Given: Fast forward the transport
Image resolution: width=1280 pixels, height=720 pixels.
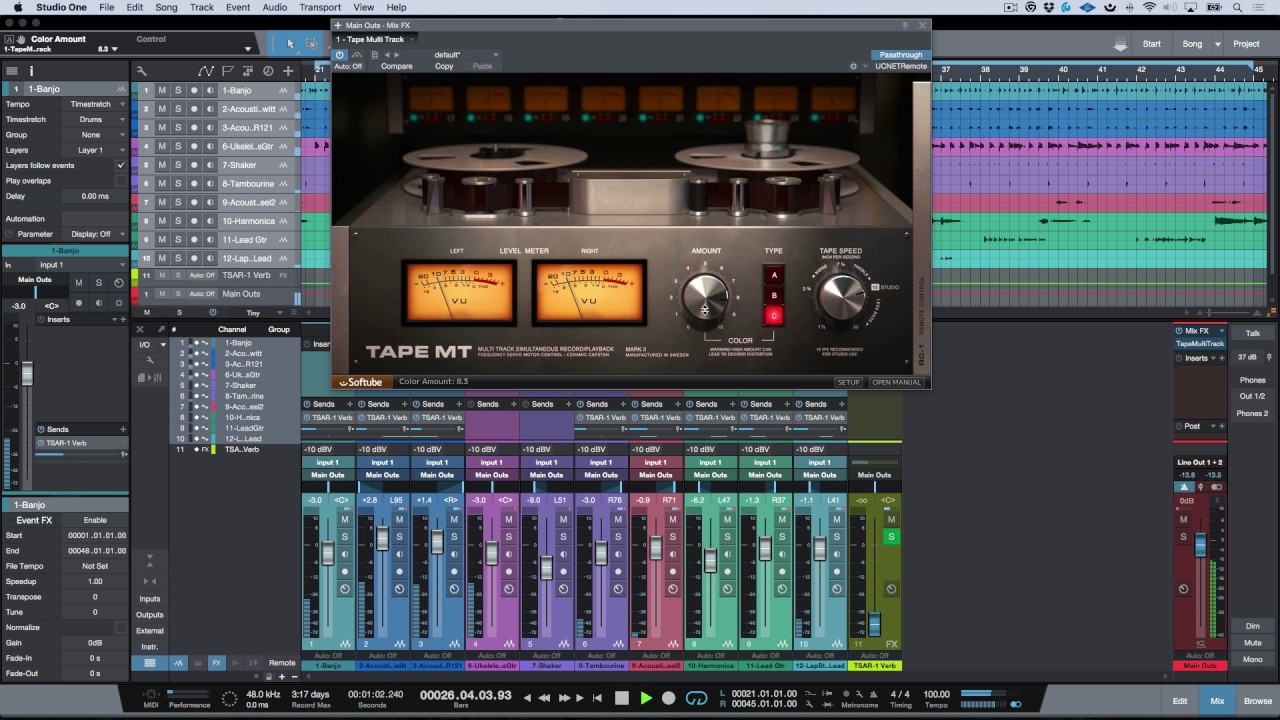Looking at the screenshot, I should (564, 698).
